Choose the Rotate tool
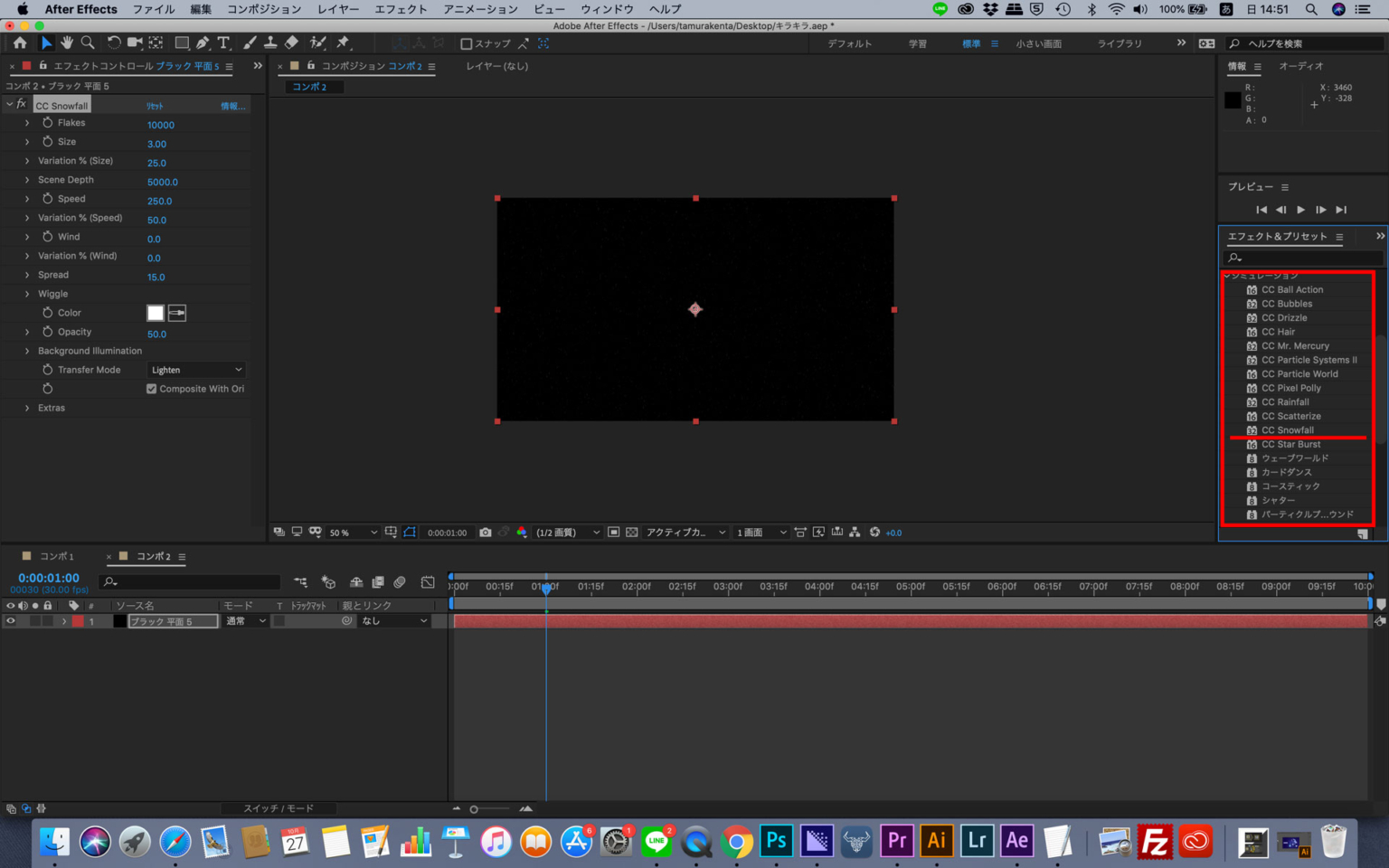Image resolution: width=1389 pixels, height=868 pixels. 112,42
